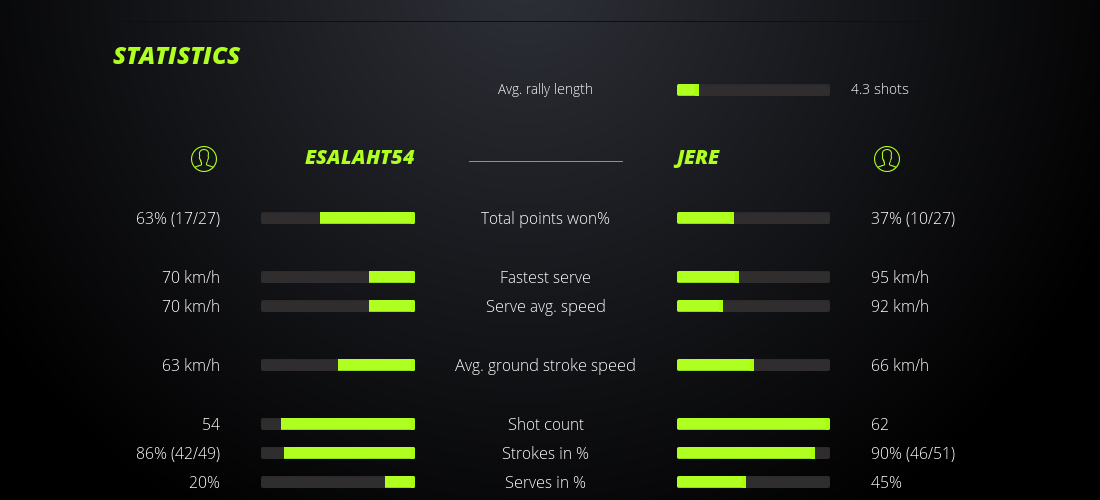Click ESALAHT54's 63% (17/27) value

[178, 218]
